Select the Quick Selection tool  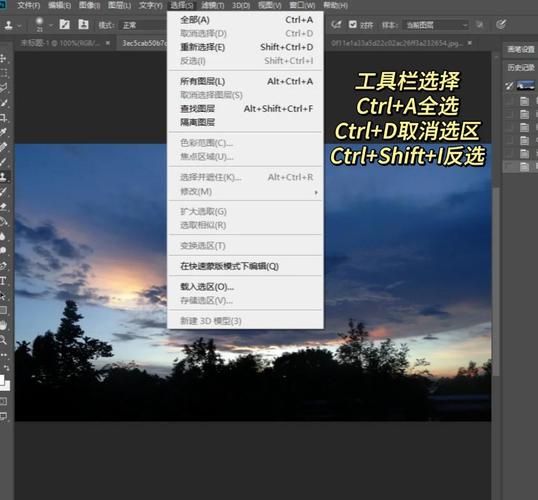(x=3, y=102)
